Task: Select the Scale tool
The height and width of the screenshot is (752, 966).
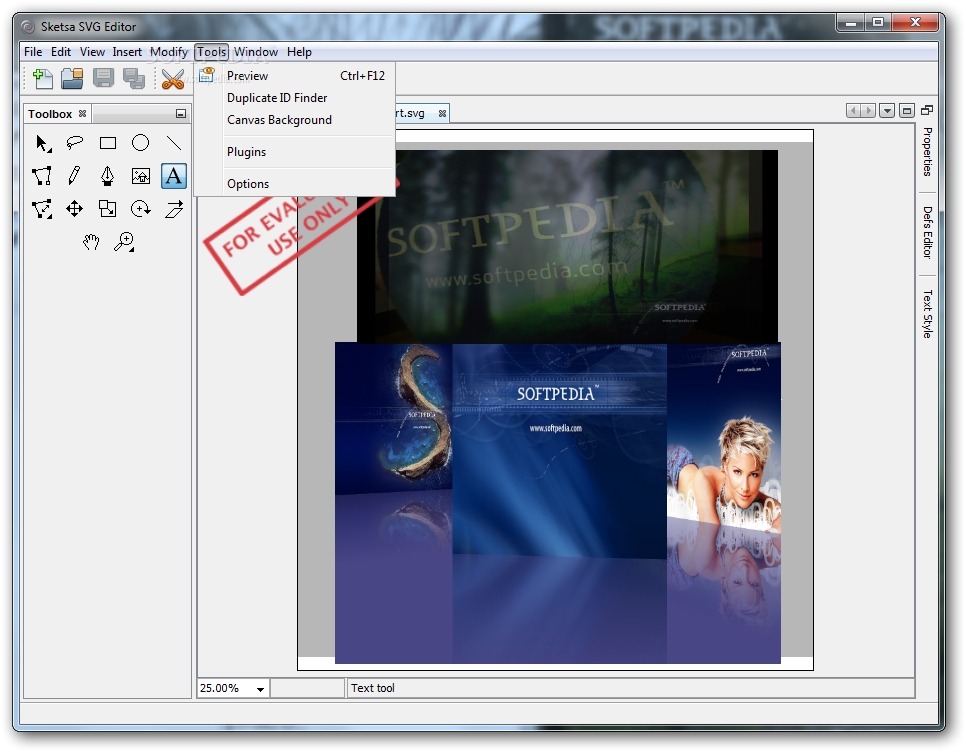Action: click(108, 209)
